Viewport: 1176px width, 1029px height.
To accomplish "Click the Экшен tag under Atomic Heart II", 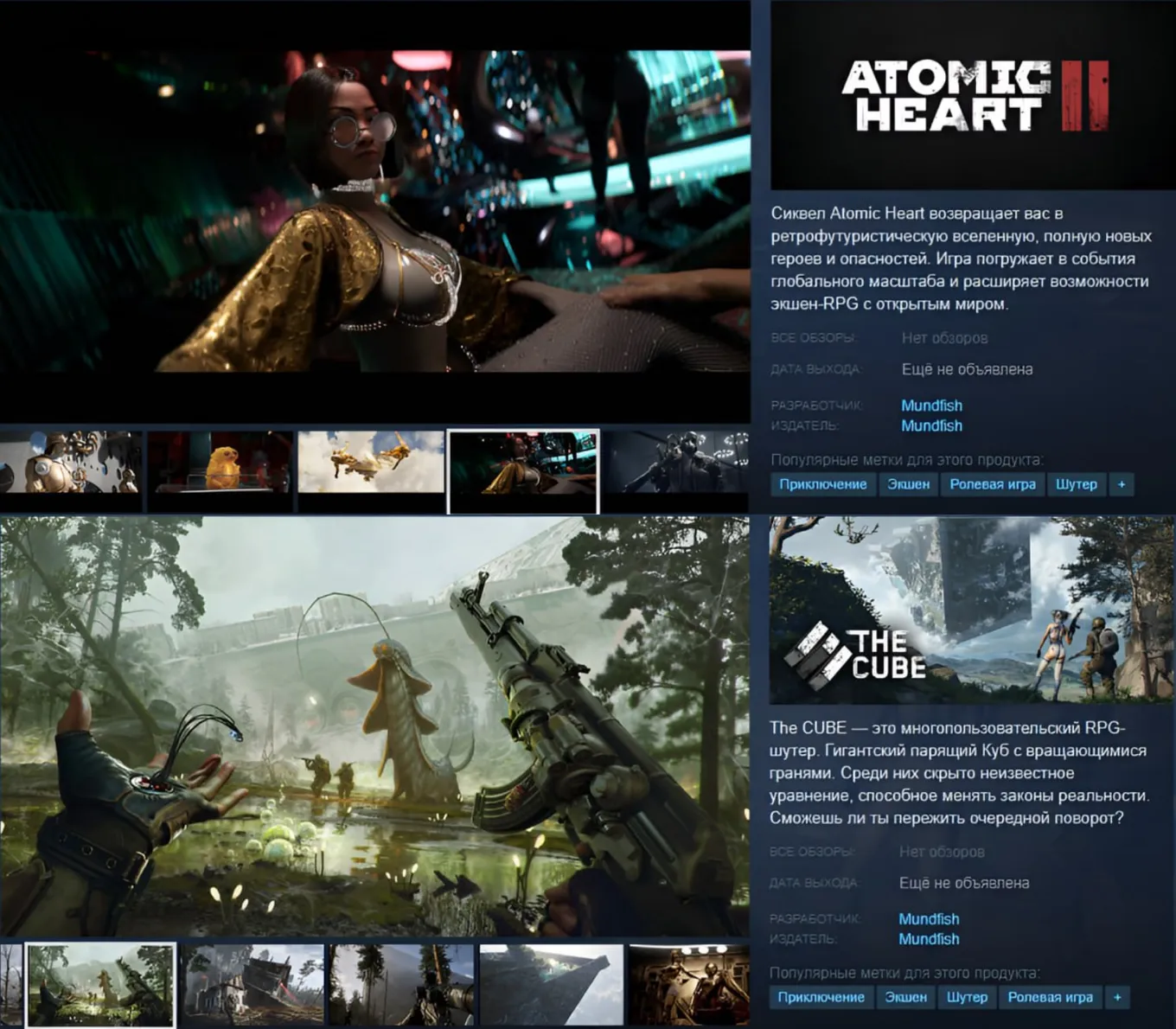I will (x=909, y=484).
